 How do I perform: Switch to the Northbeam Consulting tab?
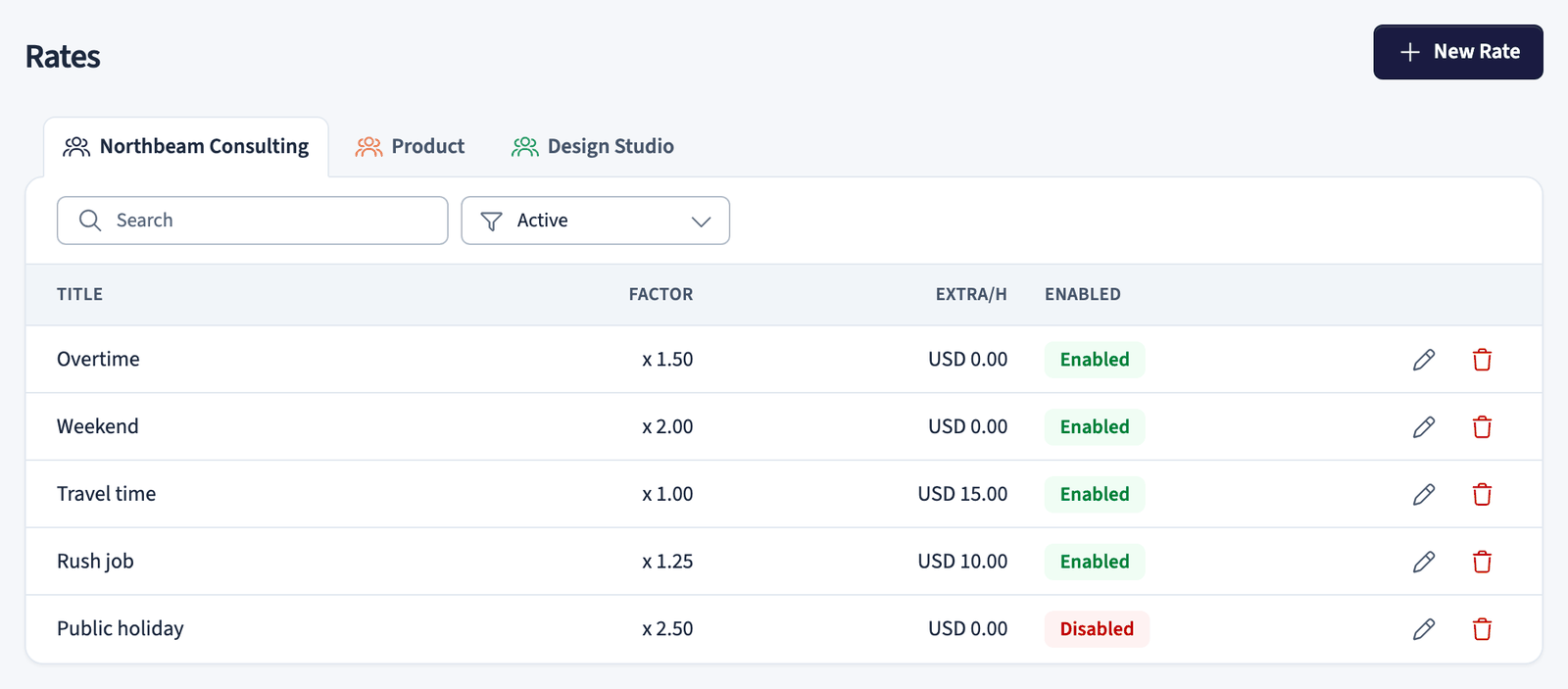186,147
